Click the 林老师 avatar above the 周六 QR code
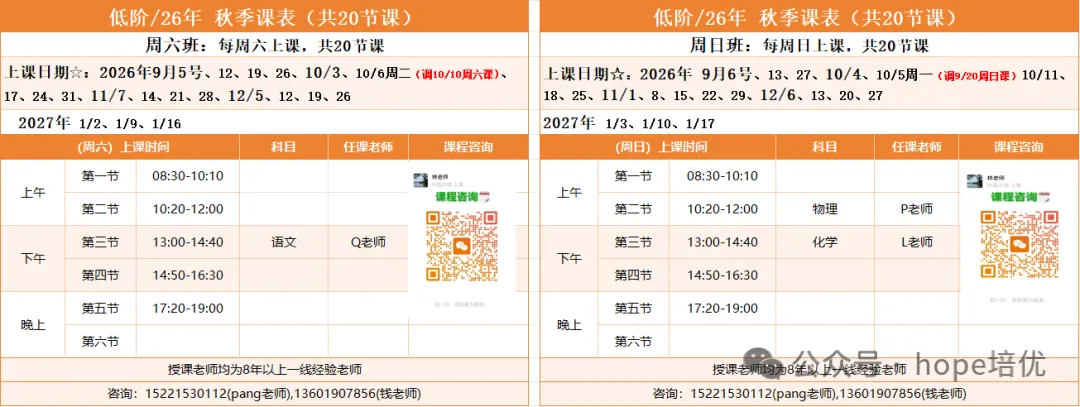1080x407 pixels. pos(420,180)
